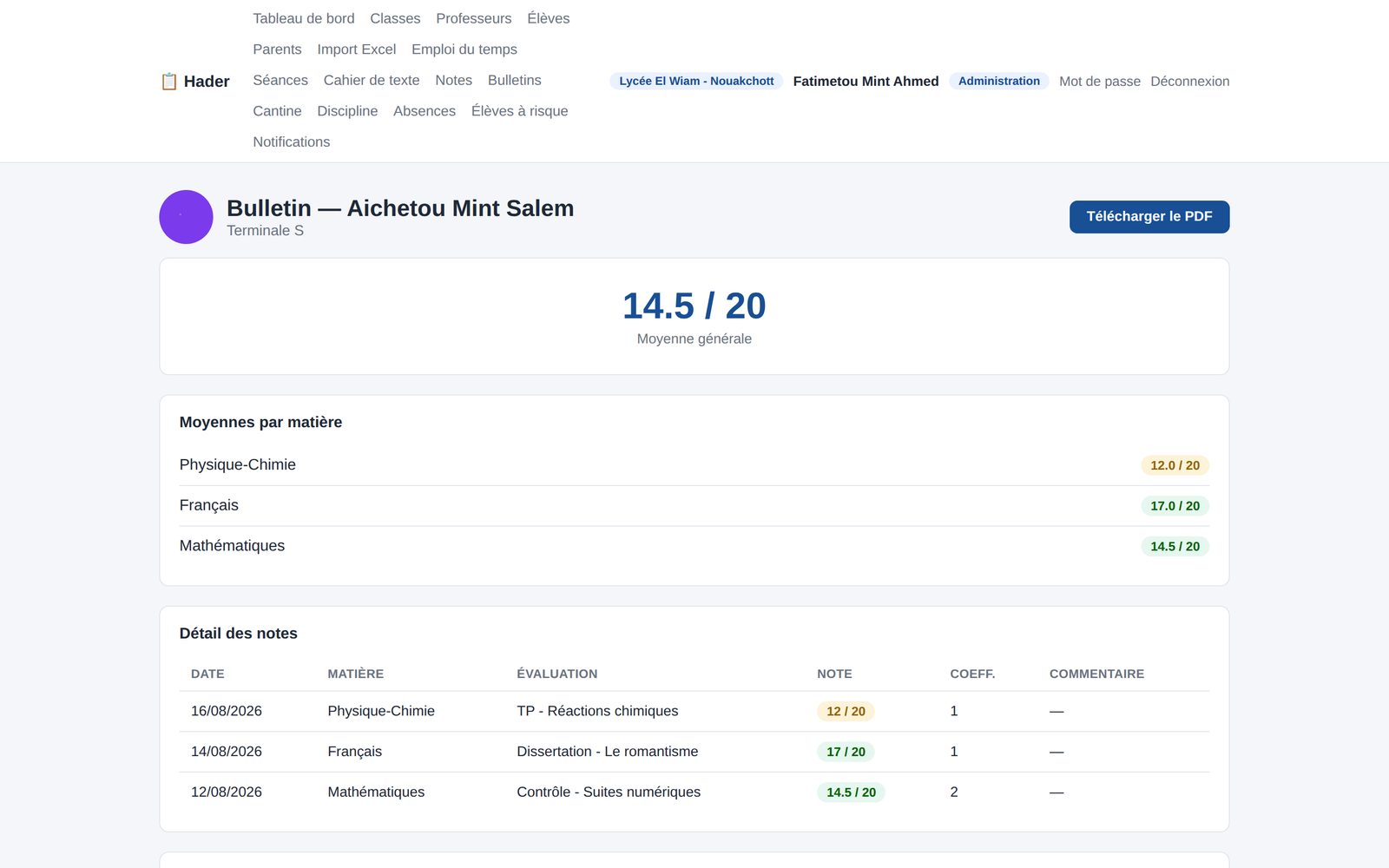Select Physique-Chimie average row

pyautogui.click(x=694, y=465)
